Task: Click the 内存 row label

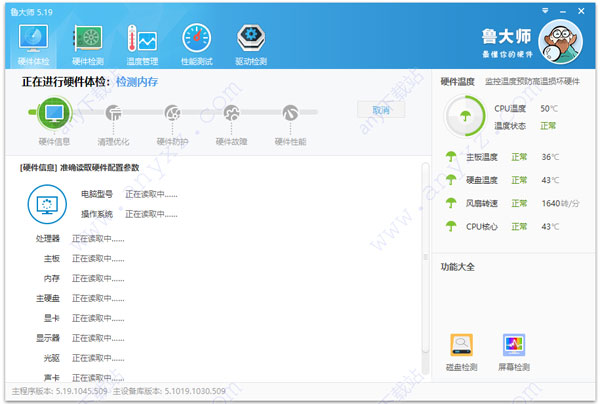Action: point(52,279)
